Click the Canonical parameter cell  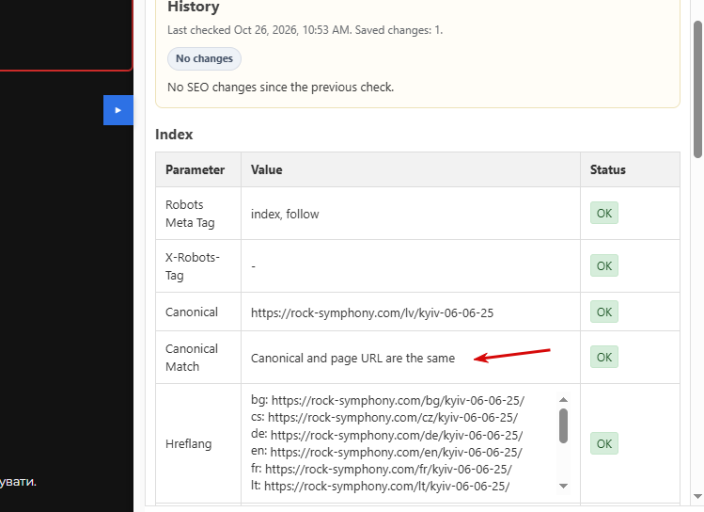pos(198,312)
